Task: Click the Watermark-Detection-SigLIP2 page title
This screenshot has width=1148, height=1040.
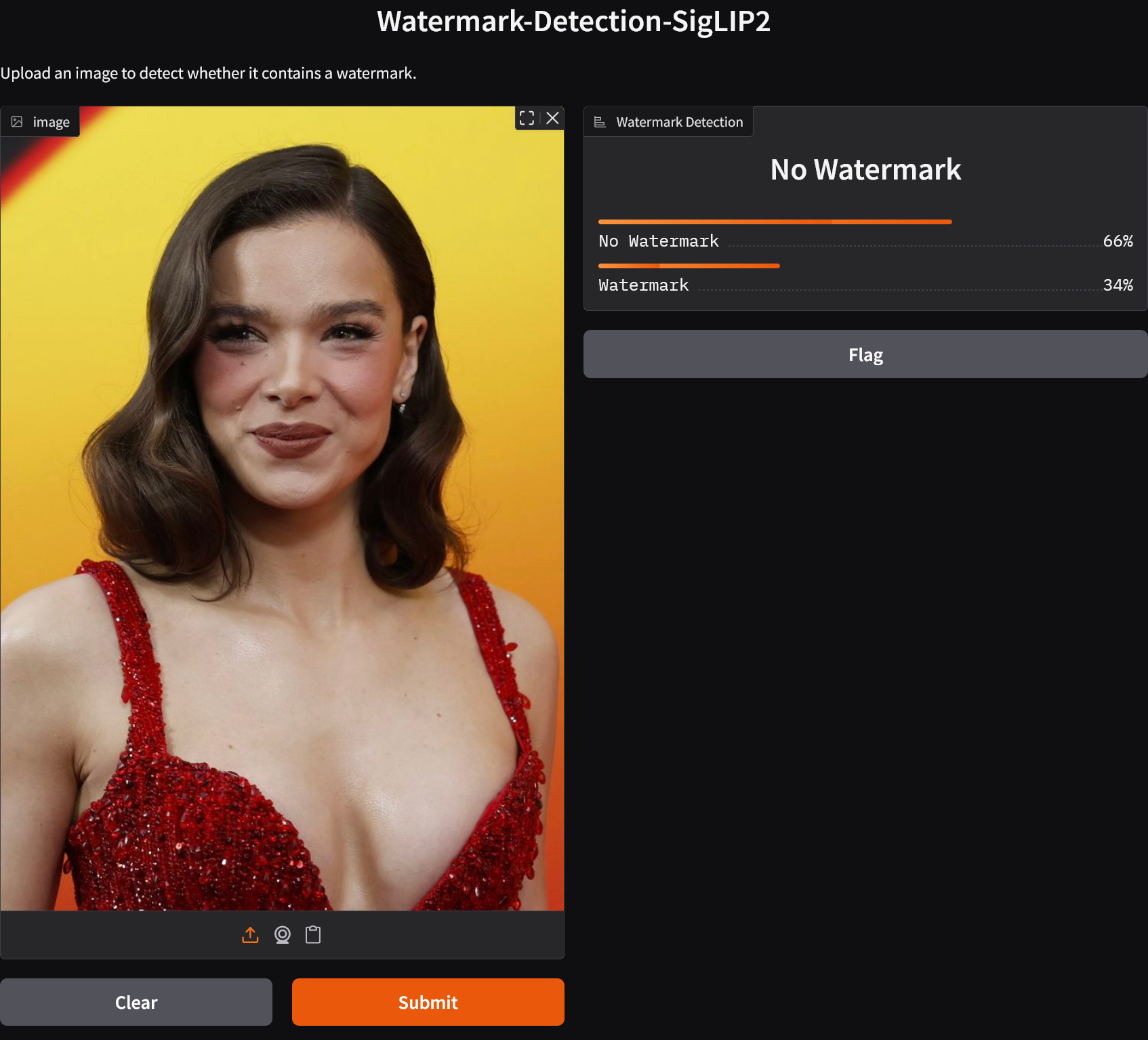Action: click(573, 22)
